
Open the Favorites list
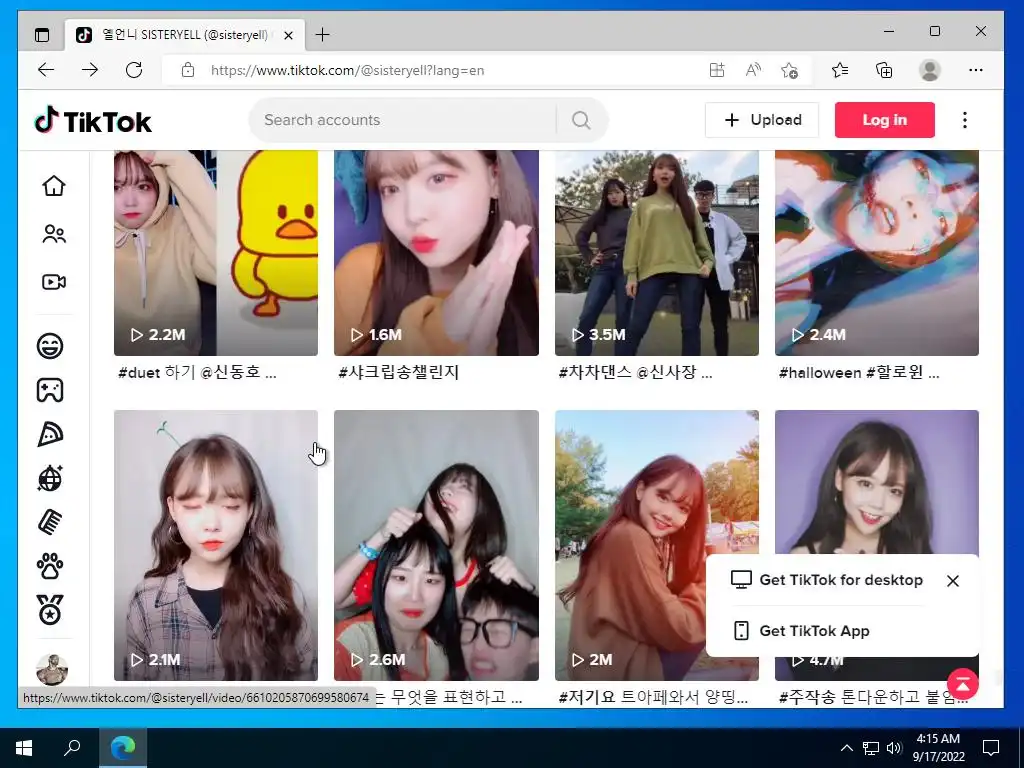click(840, 70)
